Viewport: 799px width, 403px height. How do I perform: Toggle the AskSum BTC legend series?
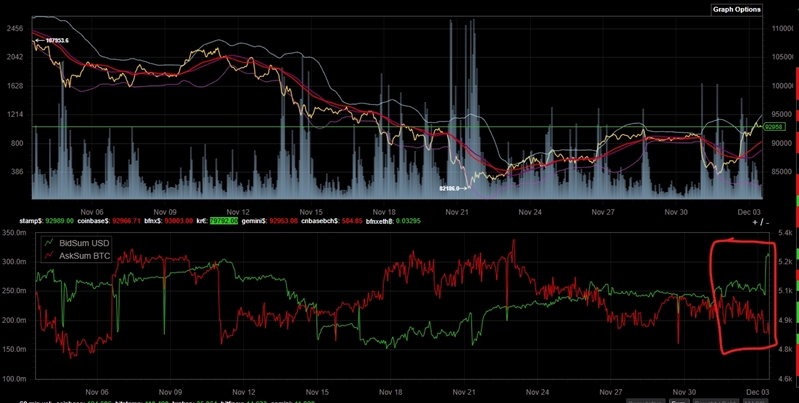pyautogui.click(x=77, y=254)
